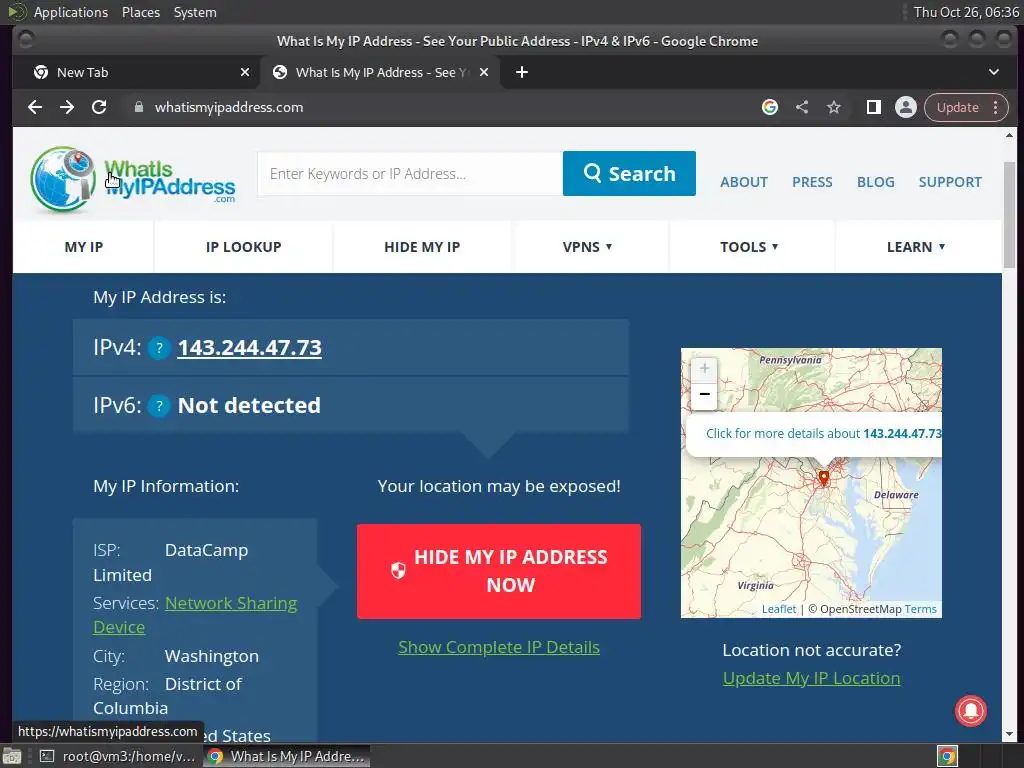Expand the VPNS menu

[x=587, y=247]
